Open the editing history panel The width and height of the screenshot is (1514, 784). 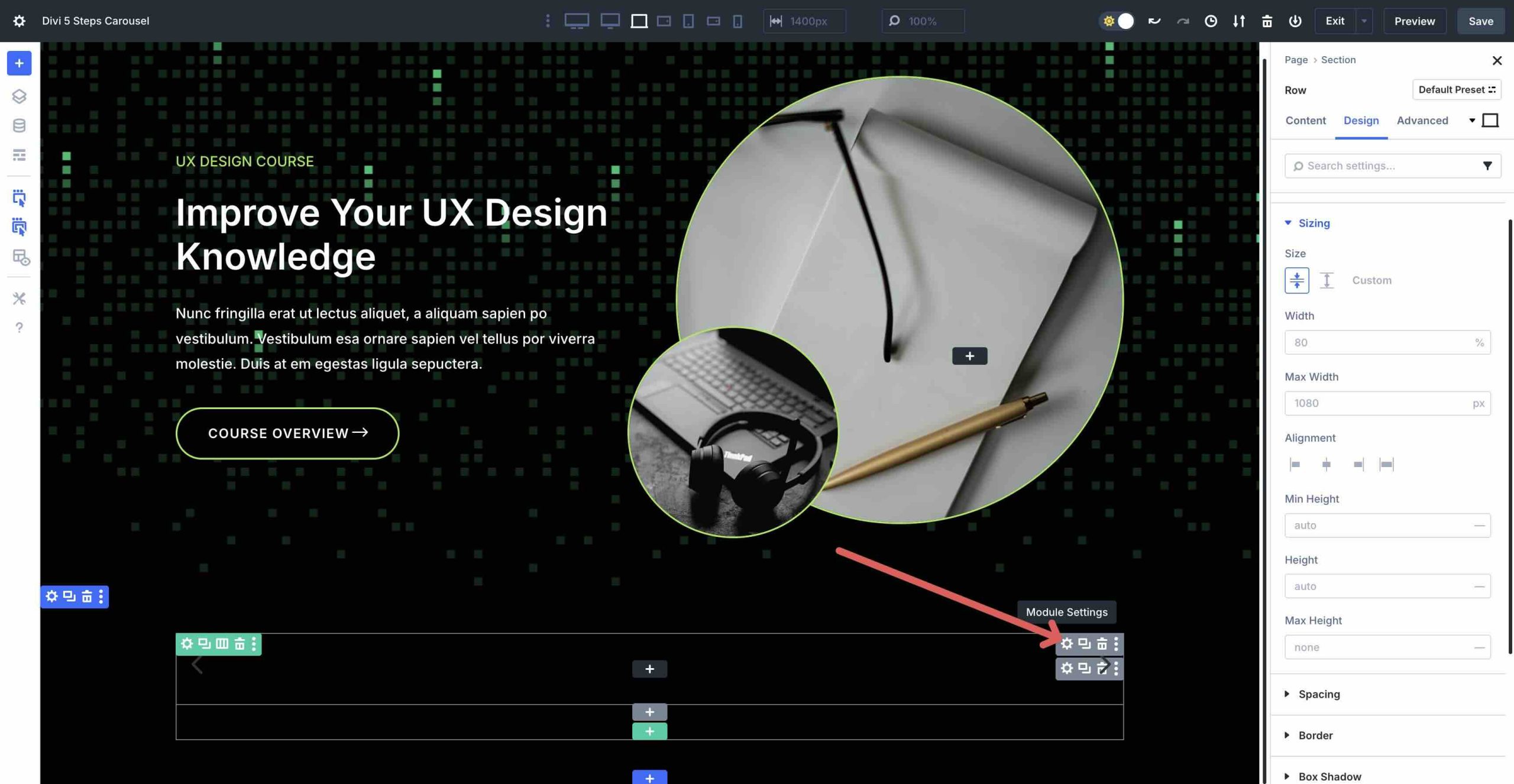[x=1211, y=21]
